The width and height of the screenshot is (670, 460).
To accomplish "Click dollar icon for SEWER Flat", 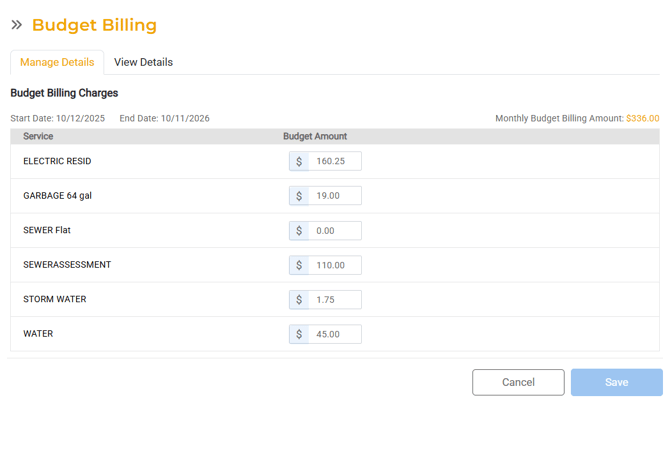I will coord(299,231).
